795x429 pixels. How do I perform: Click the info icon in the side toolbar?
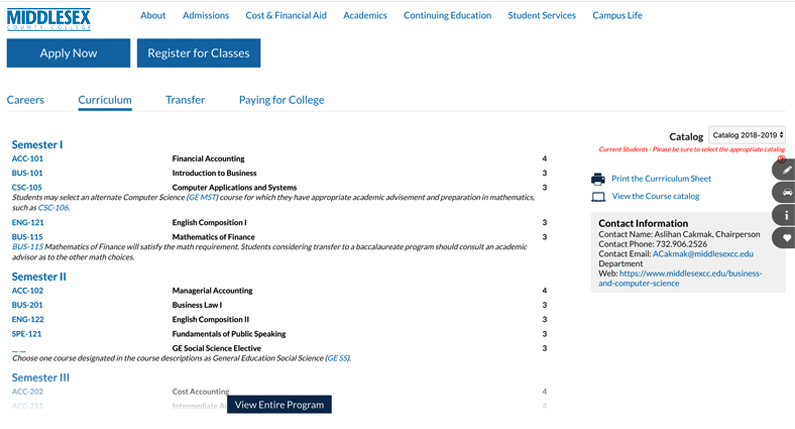click(x=786, y=215)
